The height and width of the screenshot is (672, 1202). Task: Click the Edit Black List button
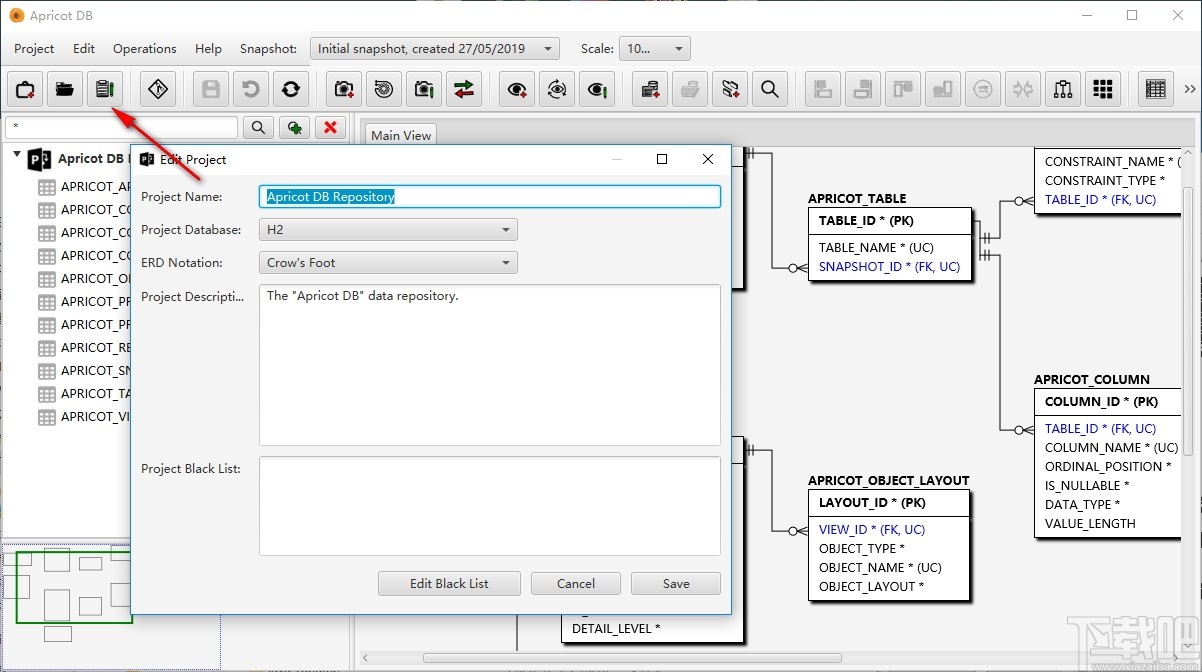(449, 583)
